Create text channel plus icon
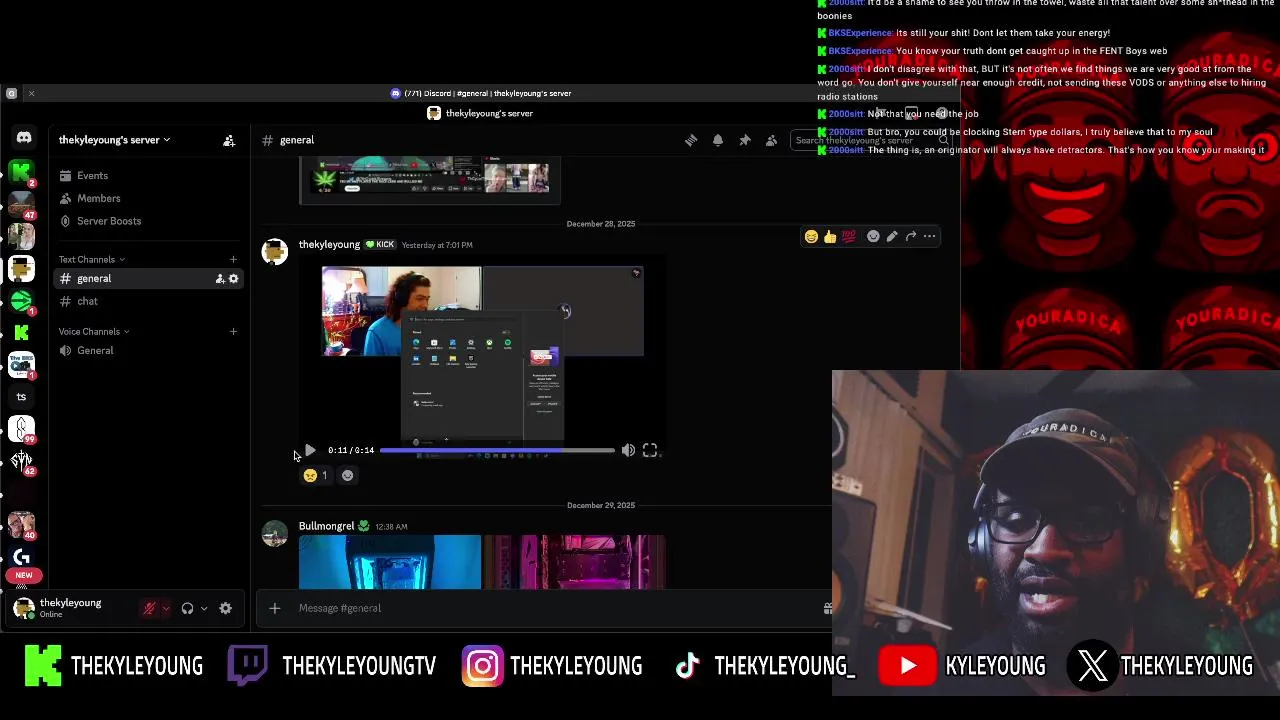The image size is (1280, 720). tap(233, 260)
